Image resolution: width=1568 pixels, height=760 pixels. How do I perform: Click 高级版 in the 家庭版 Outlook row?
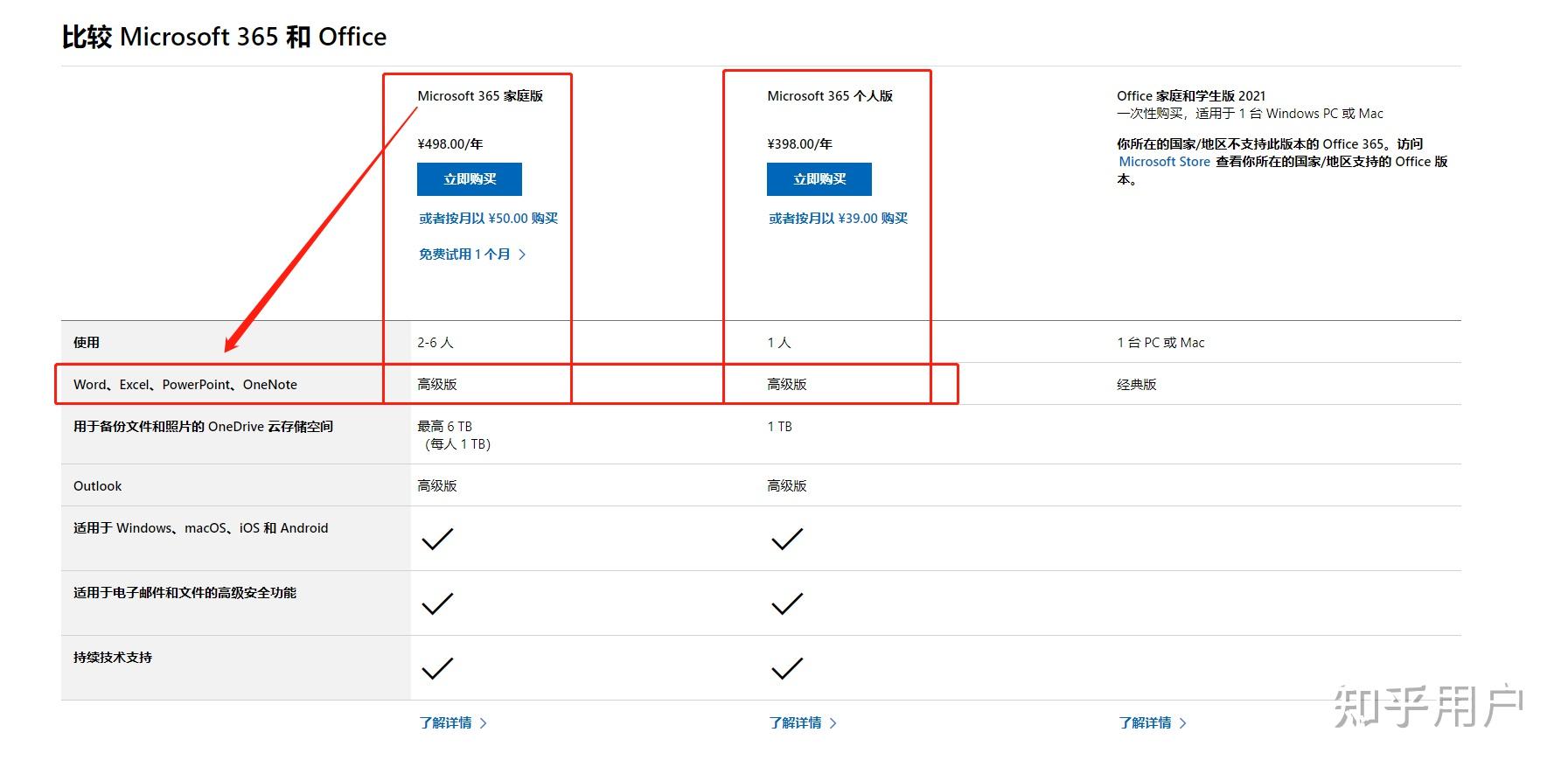click(x=437, y=486)
